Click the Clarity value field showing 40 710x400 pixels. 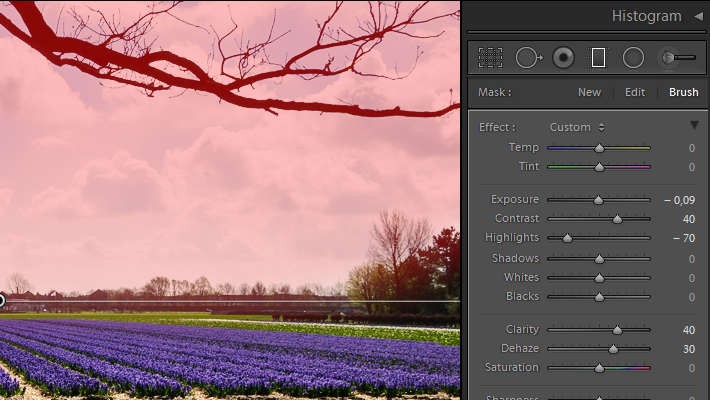(689, 330)
